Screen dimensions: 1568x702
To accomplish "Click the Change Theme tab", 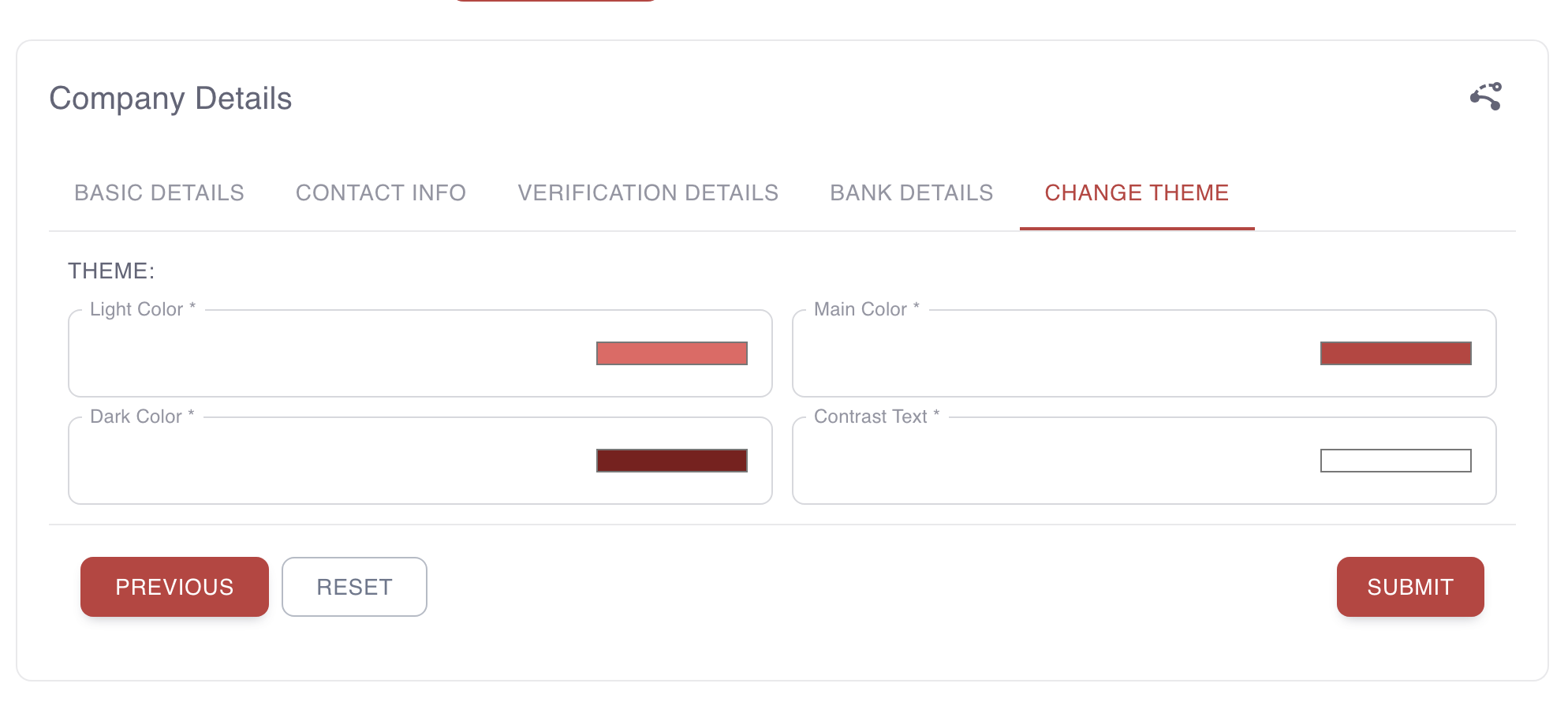I will click(1137, 193).
